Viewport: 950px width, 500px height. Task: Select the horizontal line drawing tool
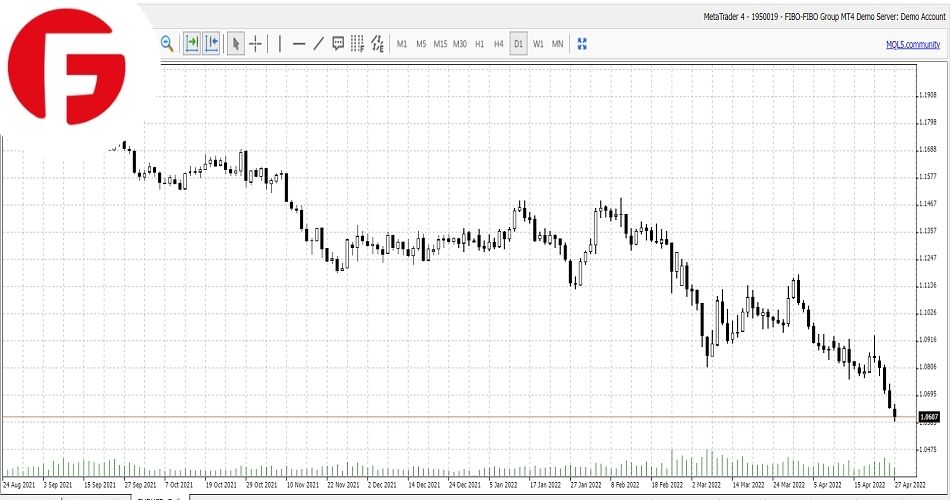(x=299, y=43)
